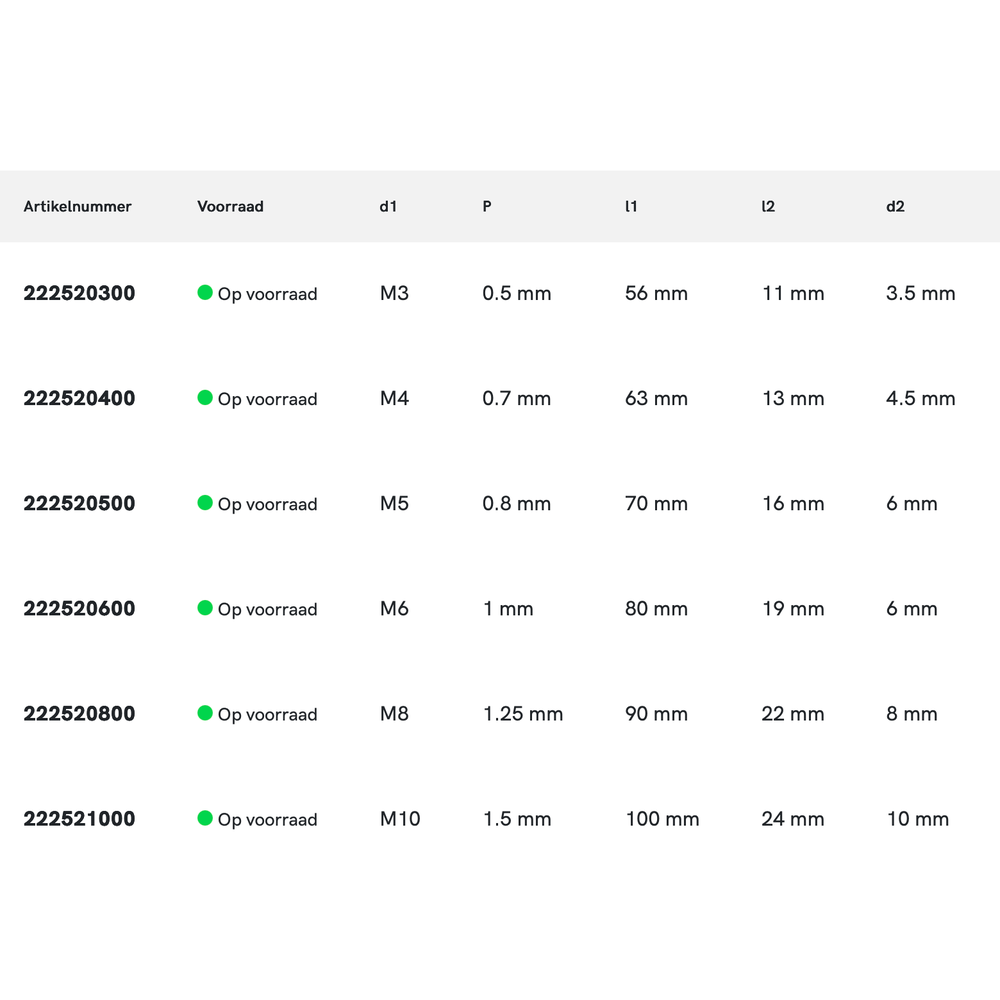Viewport: 1000px width, 1000px height.
Task: Click the Artikelnummer column header
Action: coord(78,207)
